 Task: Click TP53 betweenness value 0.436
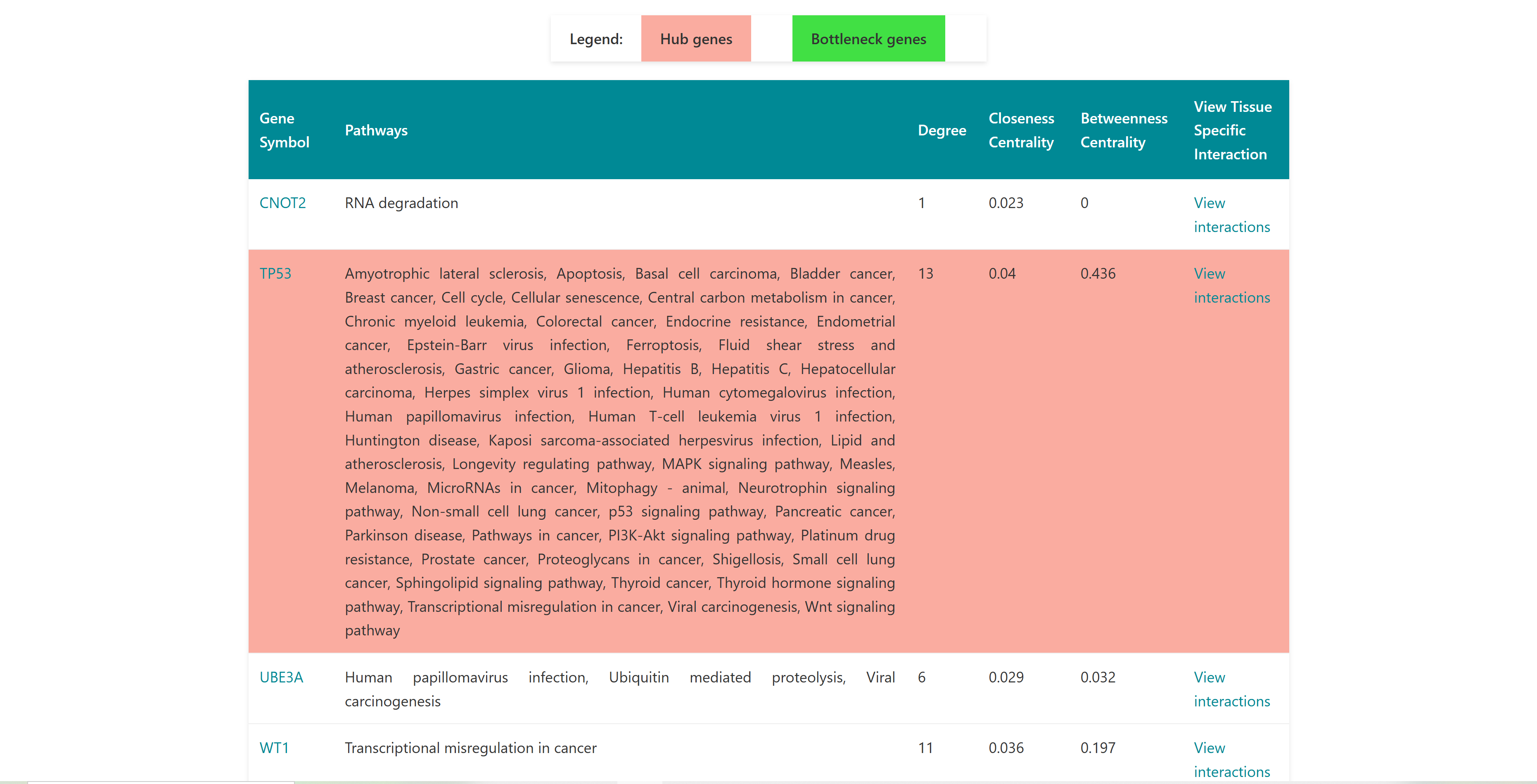coord(1097,273)
